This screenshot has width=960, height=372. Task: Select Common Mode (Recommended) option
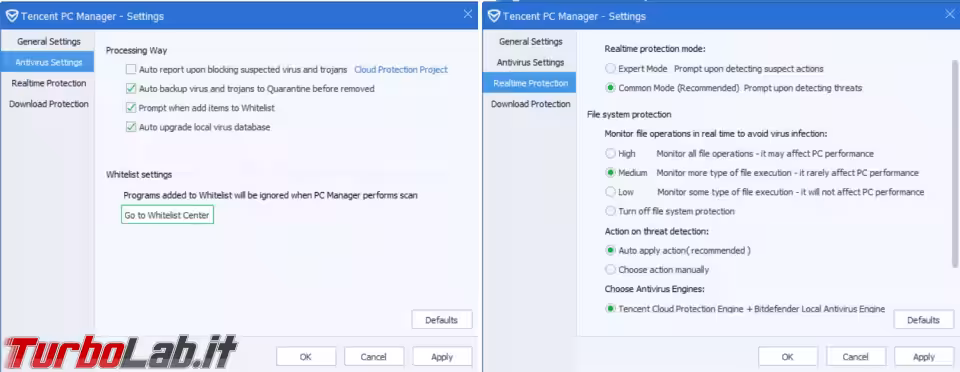coord(610,88)
